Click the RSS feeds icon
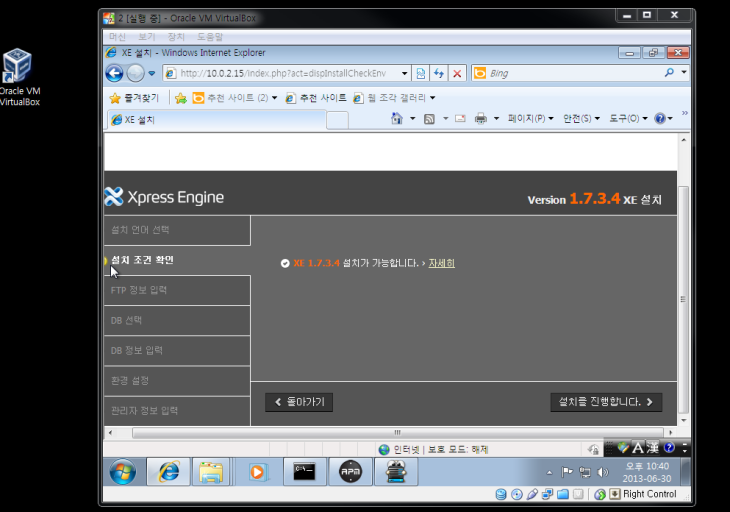The width and height of the screenshot is (730, 512). pyautogui.click(x=429, y=119)
